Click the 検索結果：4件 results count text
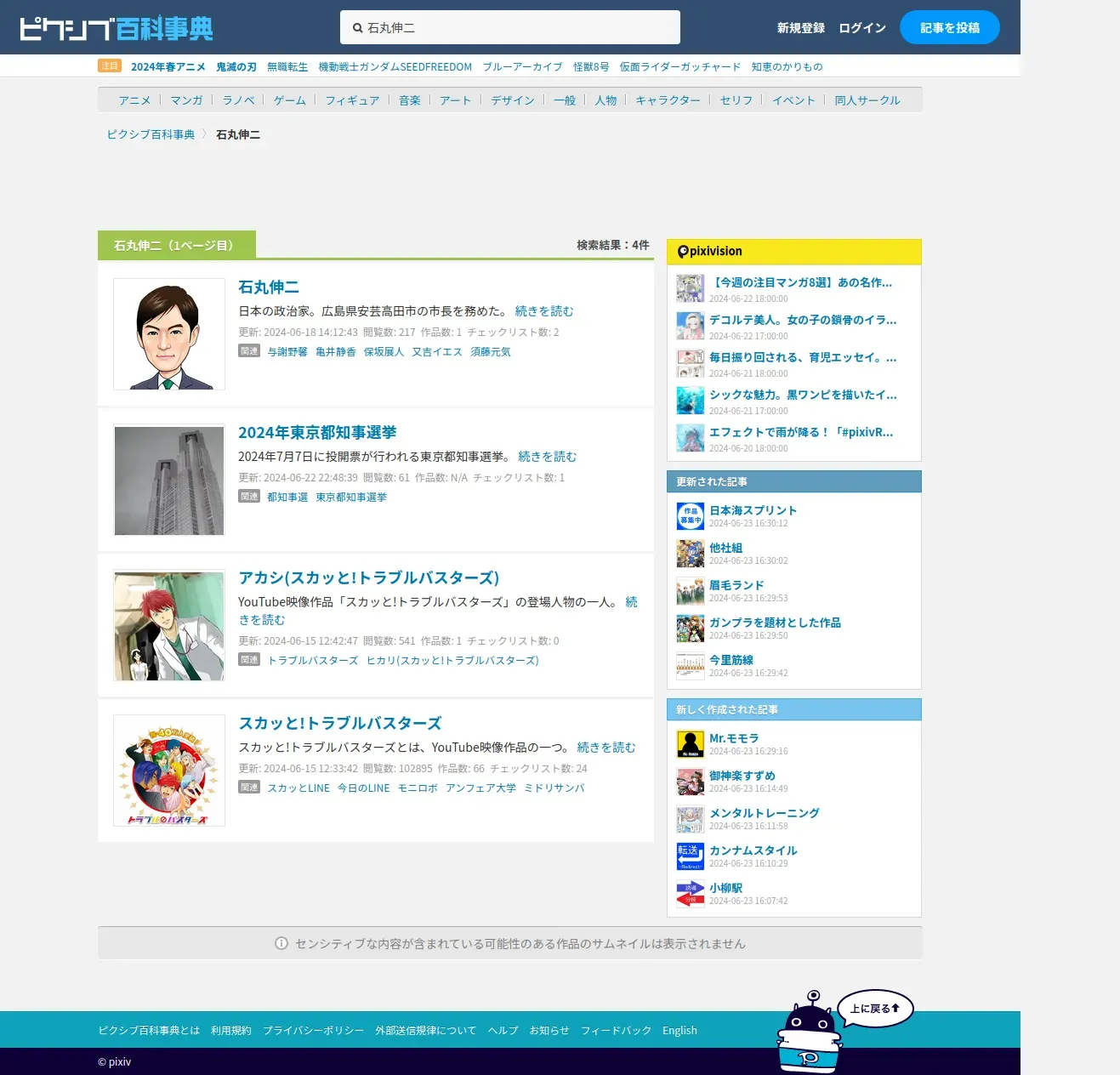 (613, 245)
